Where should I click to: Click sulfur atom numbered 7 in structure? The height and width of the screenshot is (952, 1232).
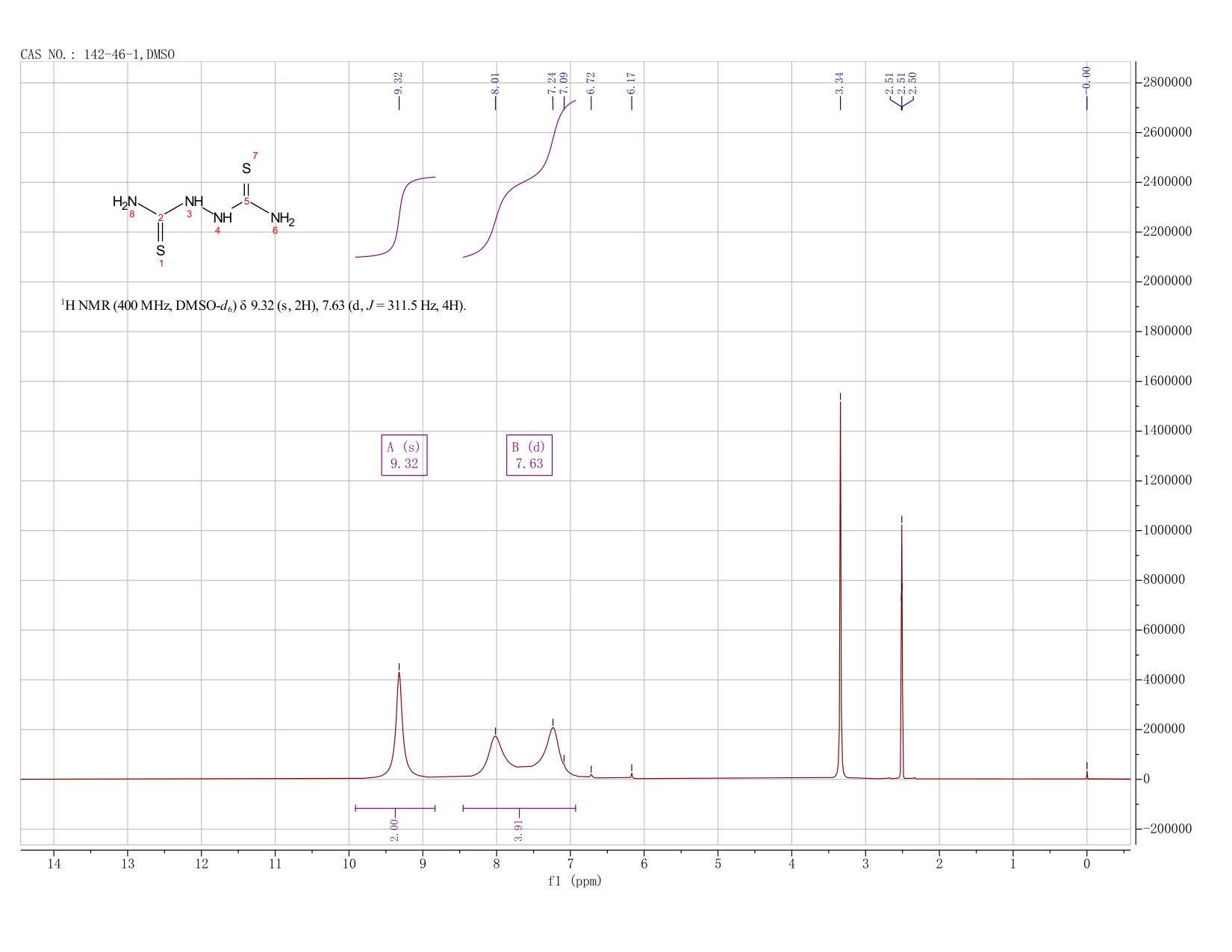click(246, 169)
